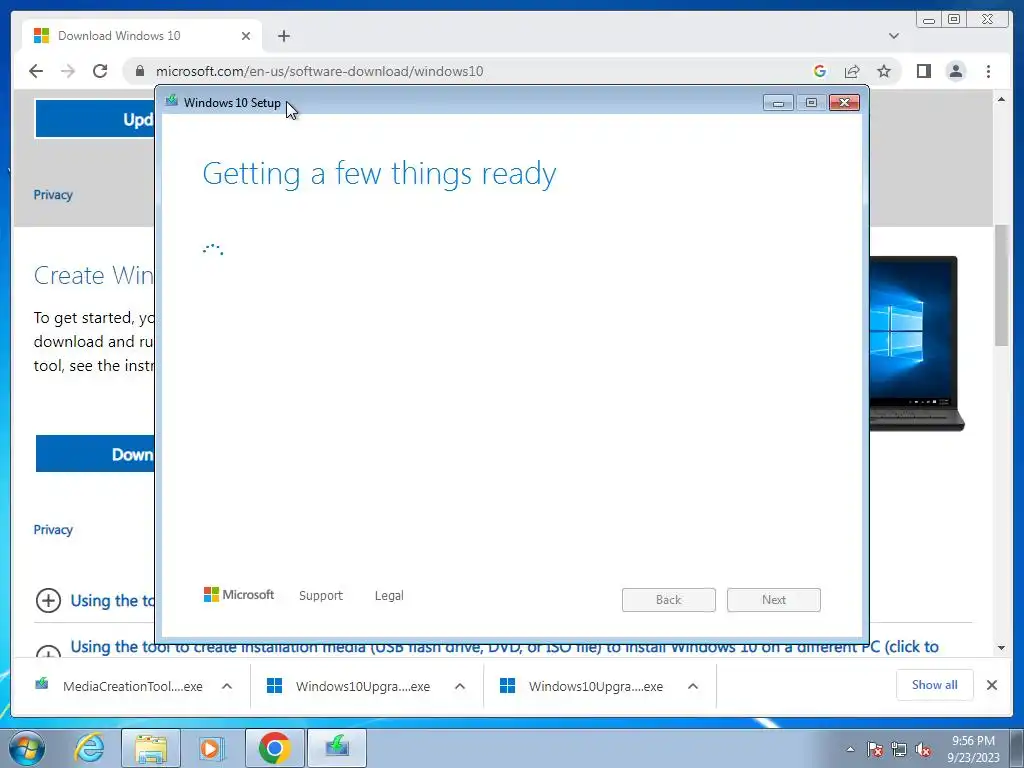
Task: Click the network tray icon
Action: pyautogui.click(x=899, y=750)
